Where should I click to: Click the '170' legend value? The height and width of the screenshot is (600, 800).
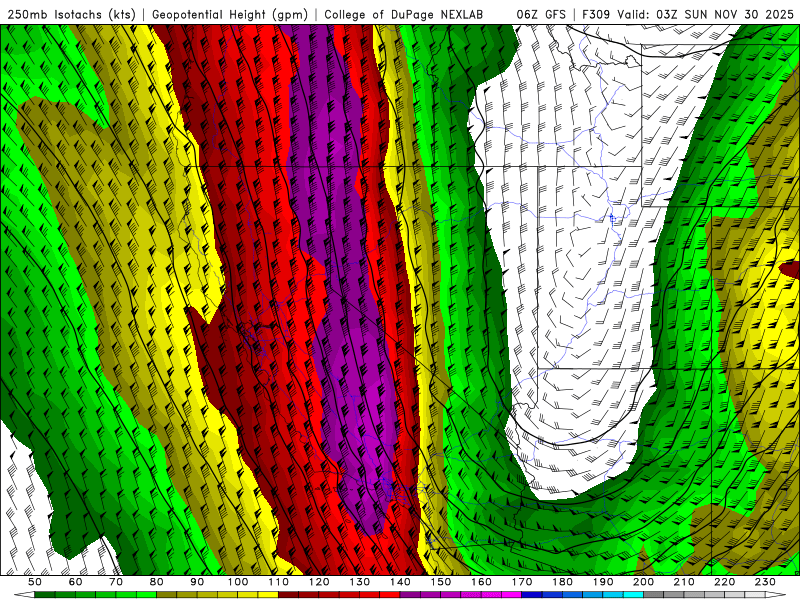[x=522, y=582]
